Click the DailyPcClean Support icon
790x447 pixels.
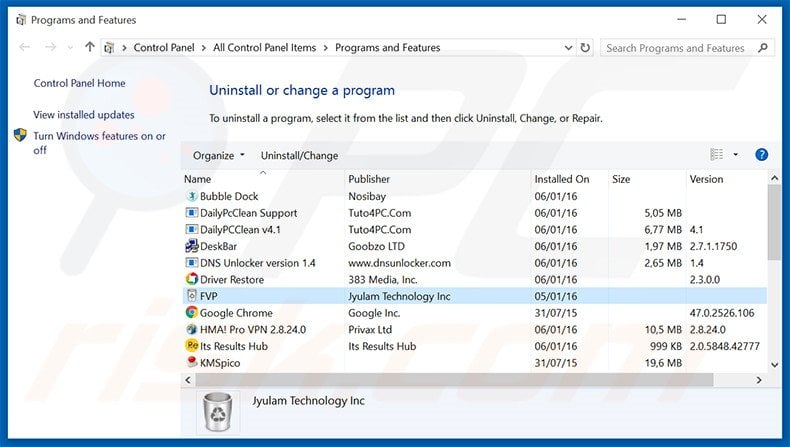point(191,213)
